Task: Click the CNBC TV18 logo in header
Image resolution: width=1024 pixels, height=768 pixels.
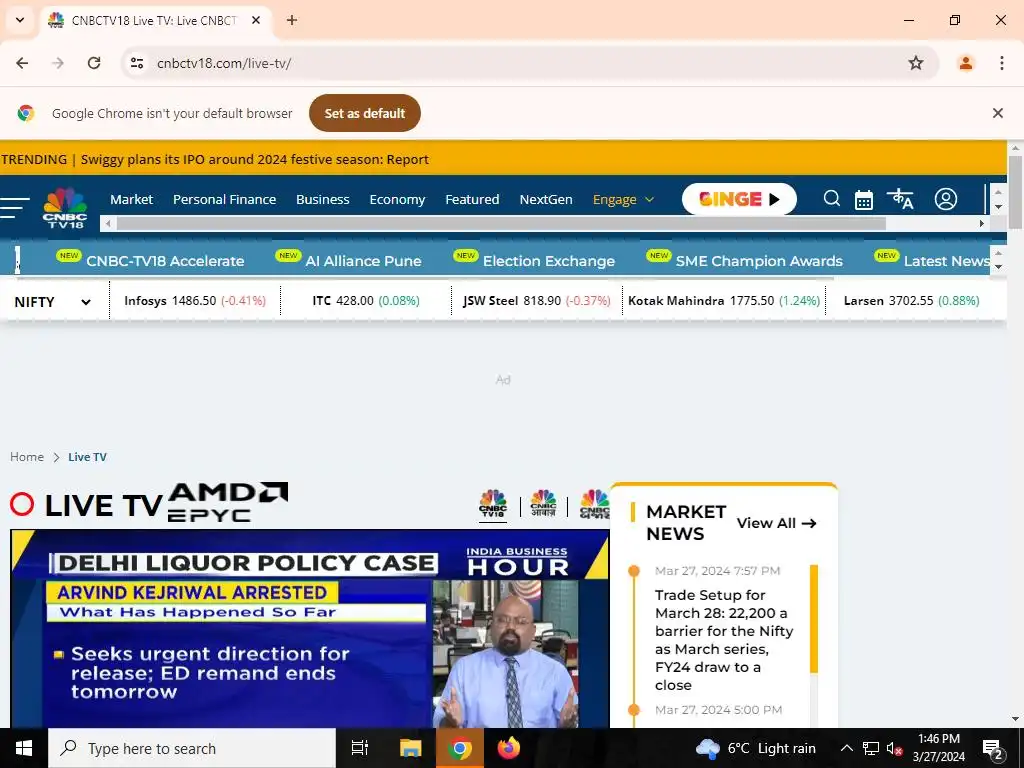Action: (65, 208)
